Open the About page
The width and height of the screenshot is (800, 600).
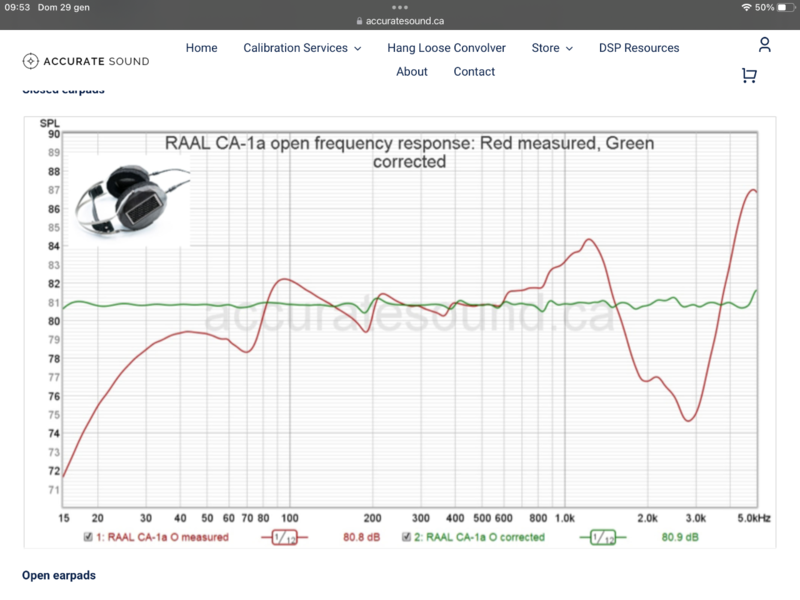(x=411, y=72)
